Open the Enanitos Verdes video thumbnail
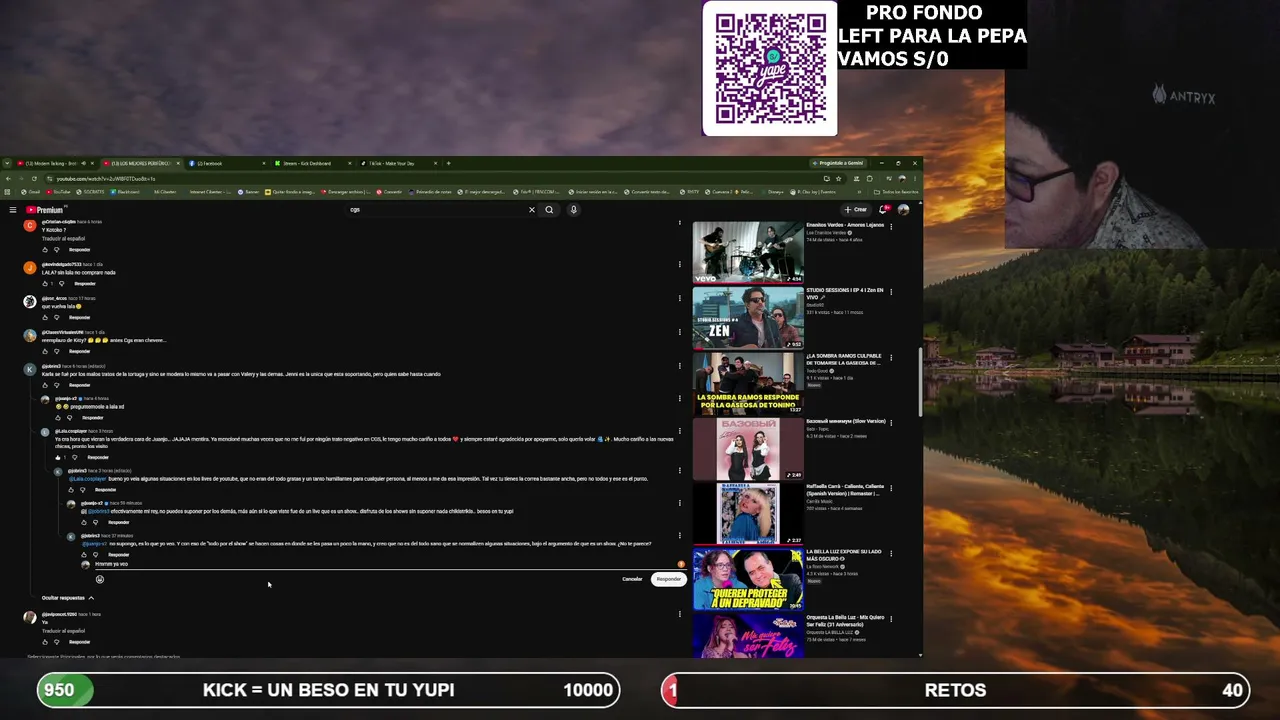This screenshot has height=720, width=1280. [x=748, y=252]
